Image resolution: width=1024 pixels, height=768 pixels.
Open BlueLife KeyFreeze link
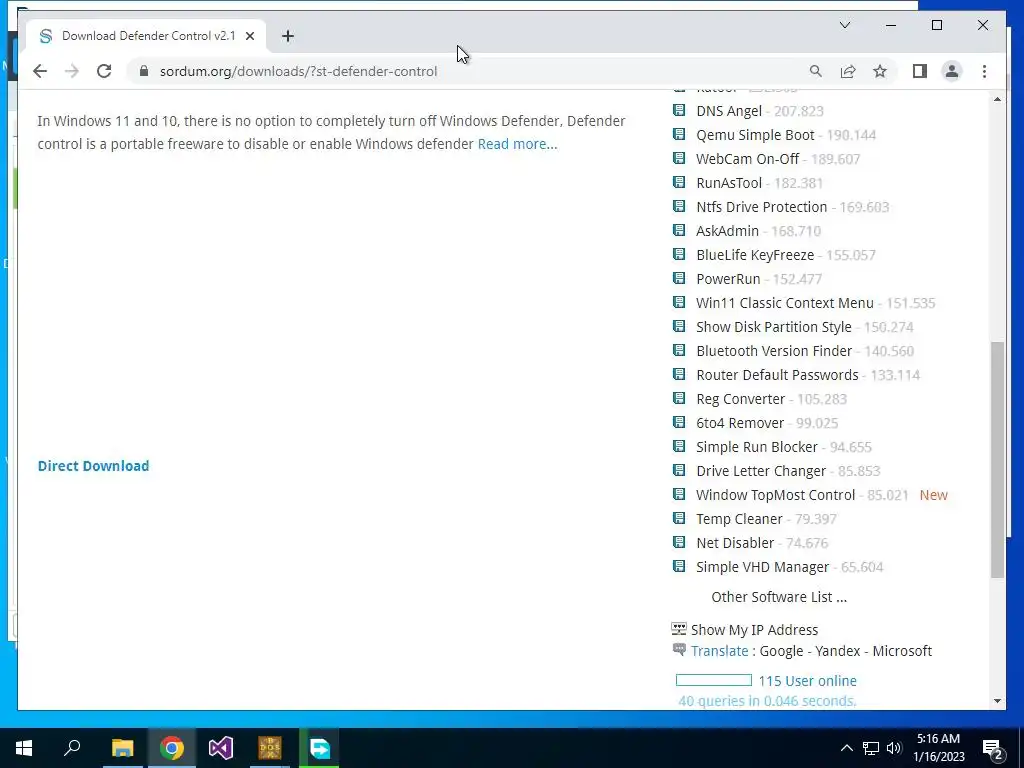click(755, 255)
